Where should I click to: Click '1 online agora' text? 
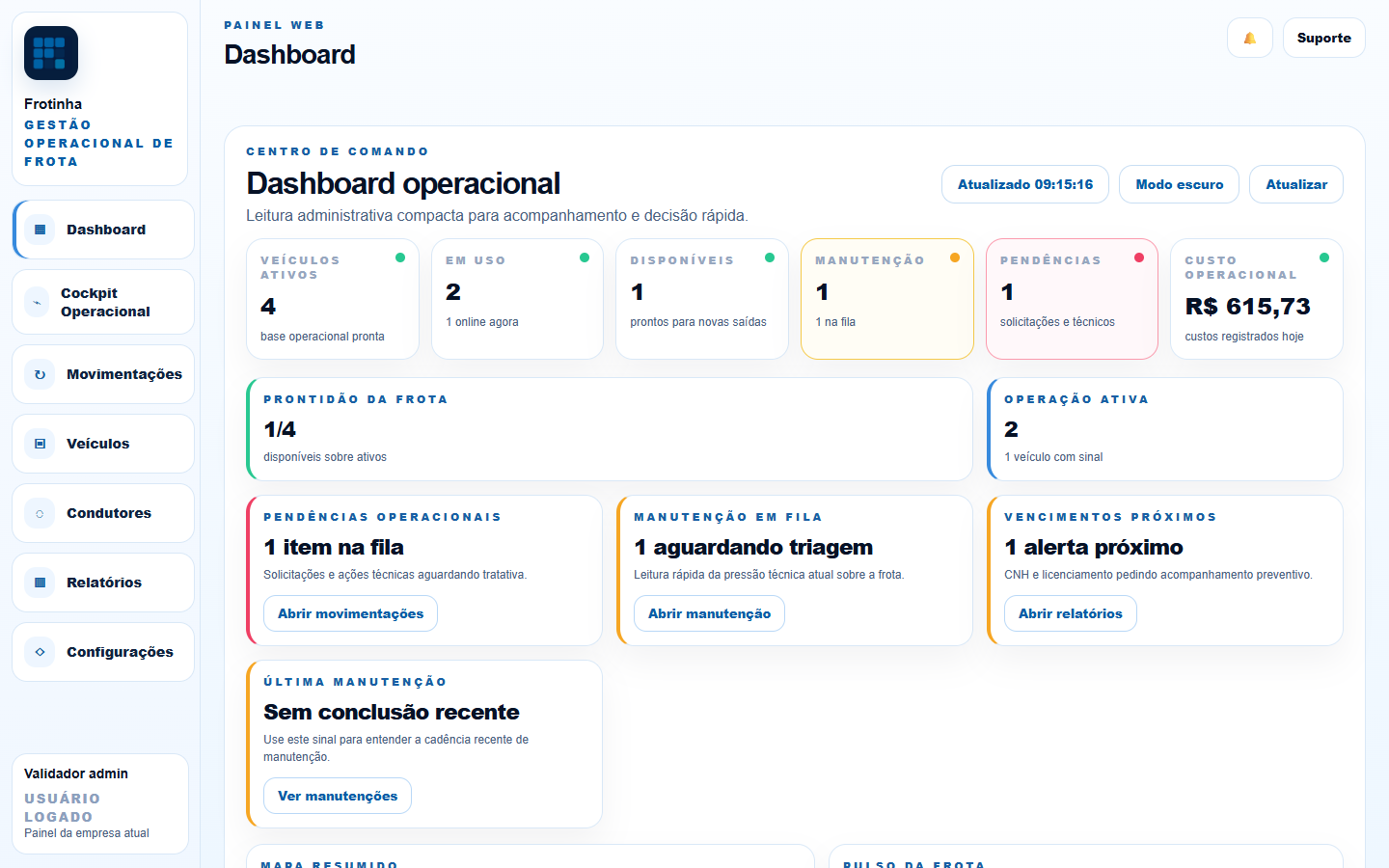pos(482,322)
